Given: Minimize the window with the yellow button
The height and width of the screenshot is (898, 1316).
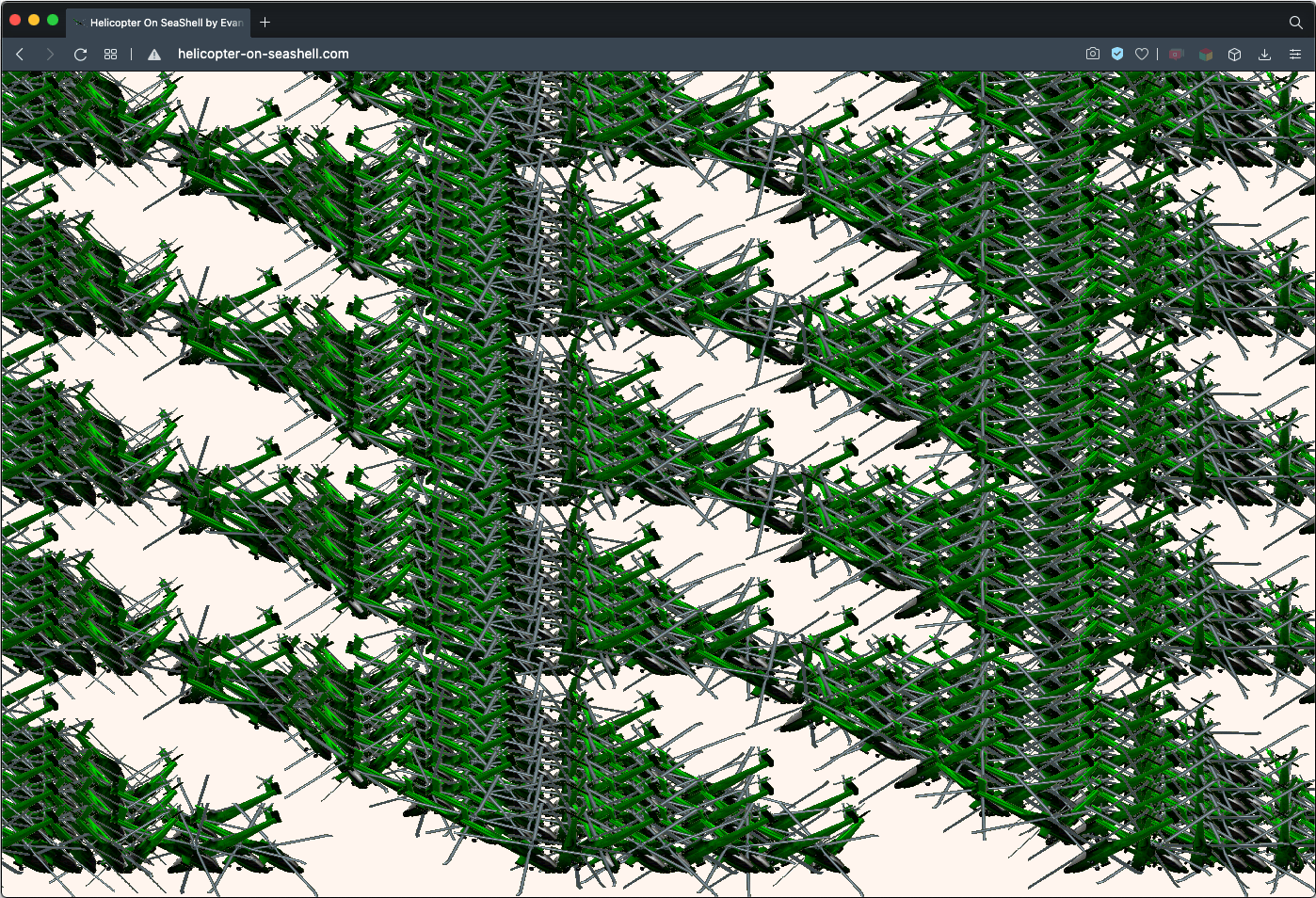Looking at the screenshot, I should [x=34, y=20].
